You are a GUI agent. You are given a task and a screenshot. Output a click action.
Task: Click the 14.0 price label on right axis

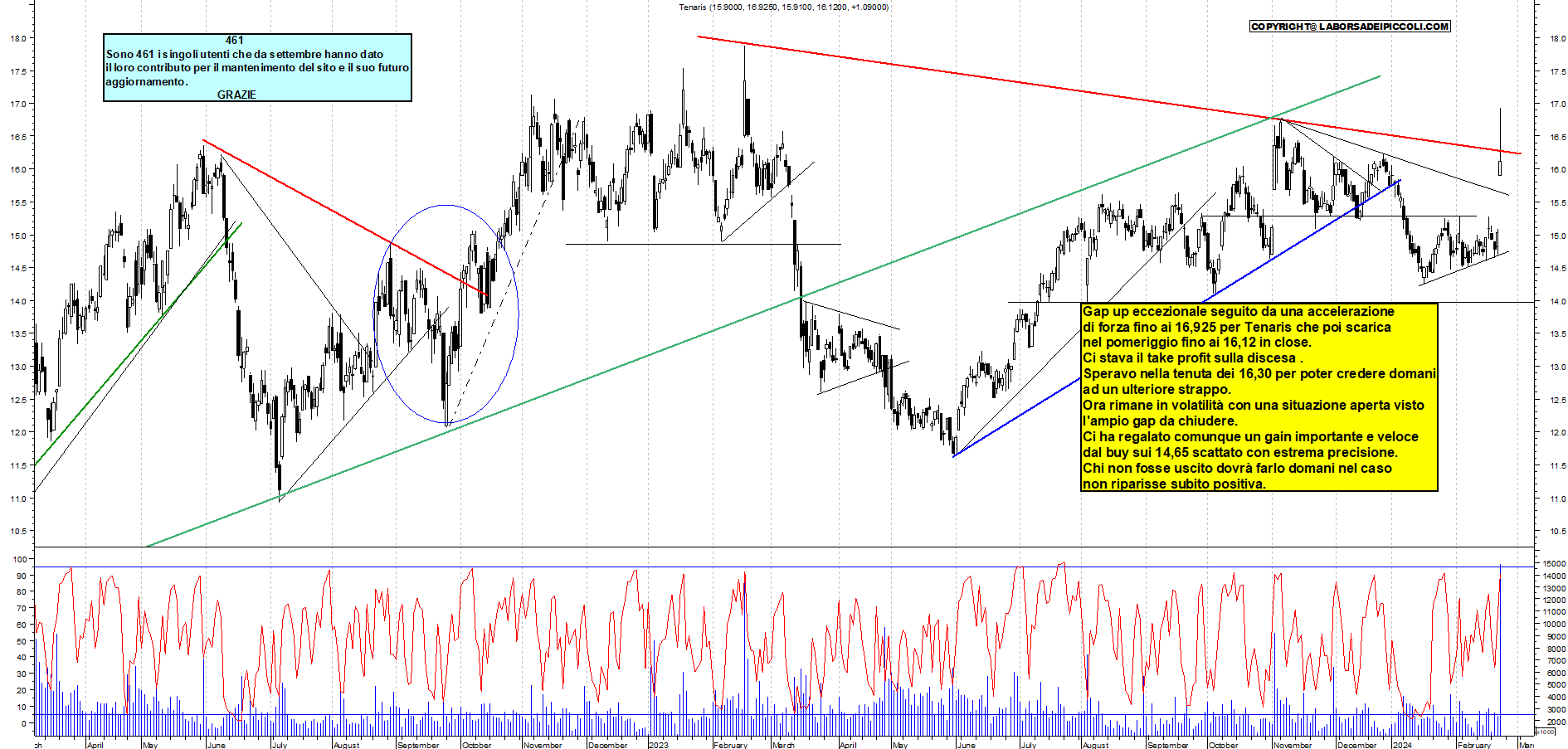pos(1558,301)
